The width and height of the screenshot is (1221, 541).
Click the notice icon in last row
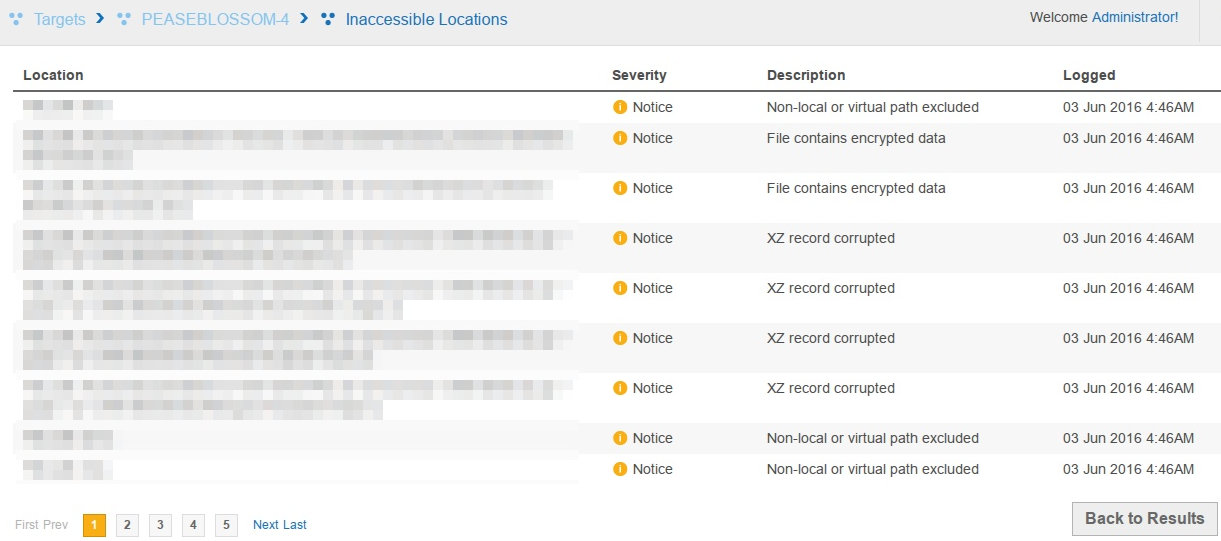(620, 469)
